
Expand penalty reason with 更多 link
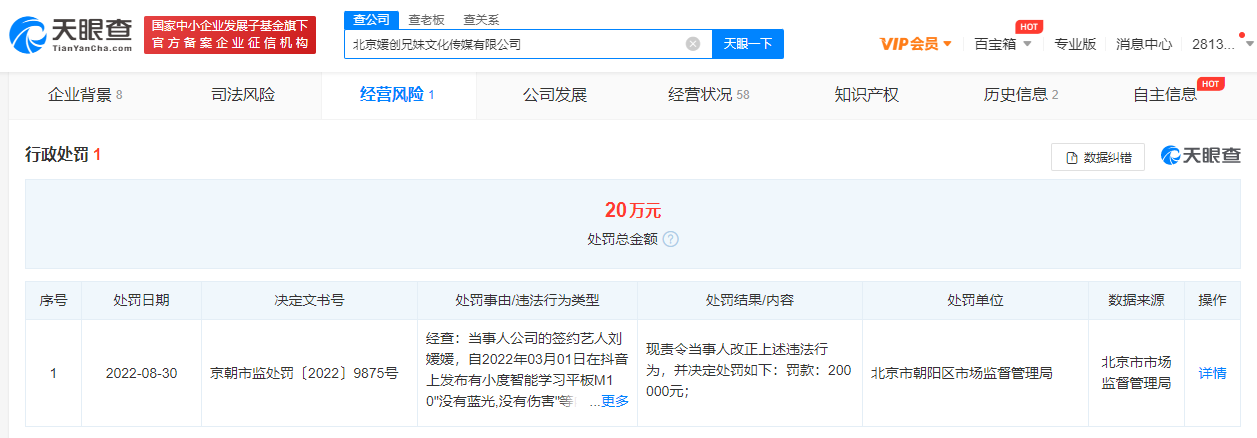[614, 401]
